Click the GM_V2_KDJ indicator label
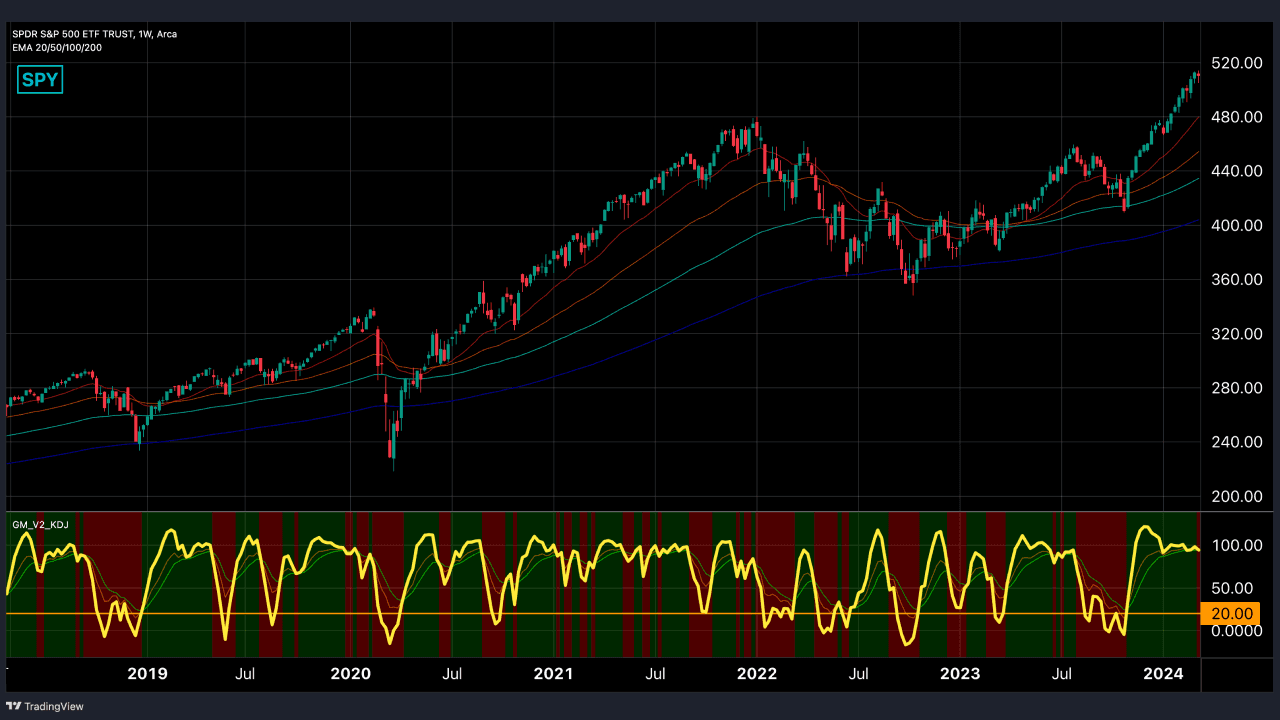This screenshot has width=1280, height=720. (x=40, y=523)
